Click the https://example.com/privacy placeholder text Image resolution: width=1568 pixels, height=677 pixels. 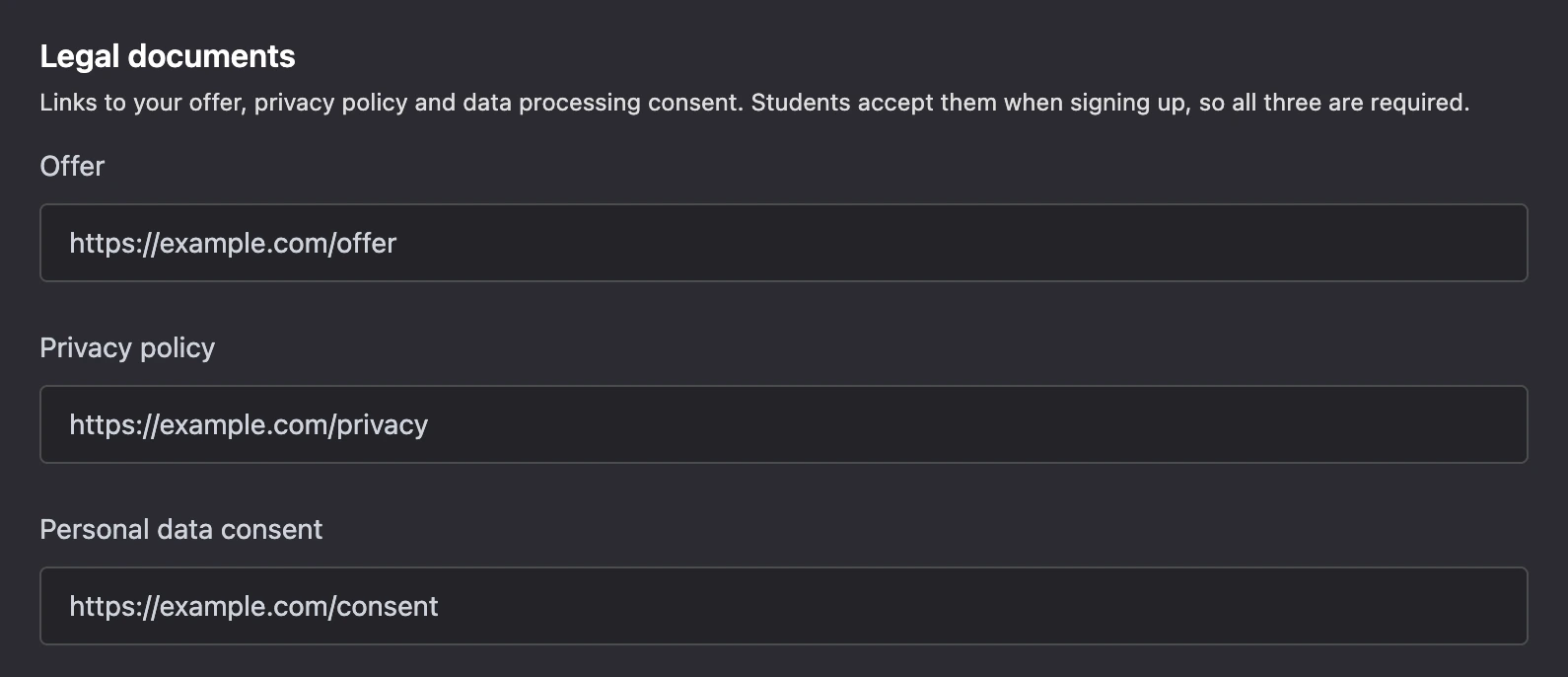point(249,425)
